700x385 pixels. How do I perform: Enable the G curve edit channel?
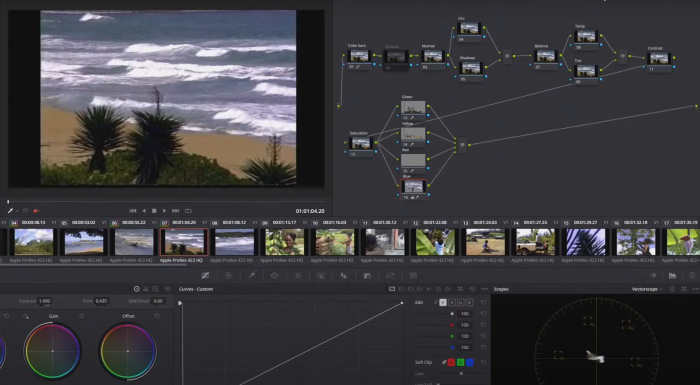point(461,302)
